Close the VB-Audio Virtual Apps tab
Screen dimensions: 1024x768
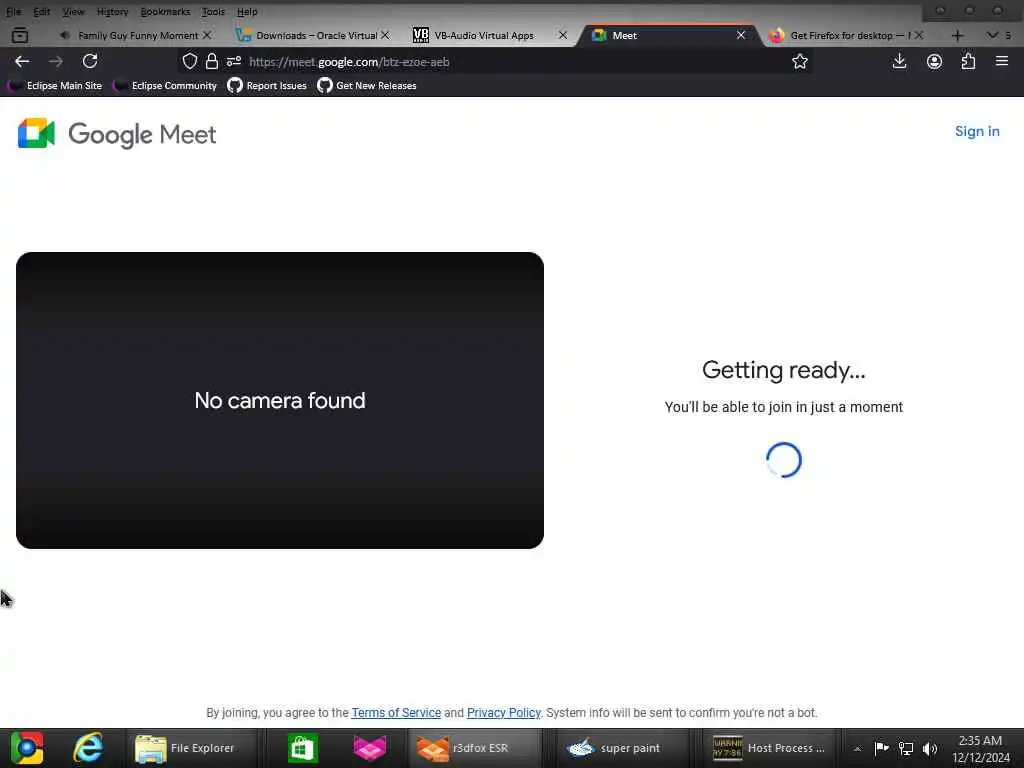click(563, 35)
